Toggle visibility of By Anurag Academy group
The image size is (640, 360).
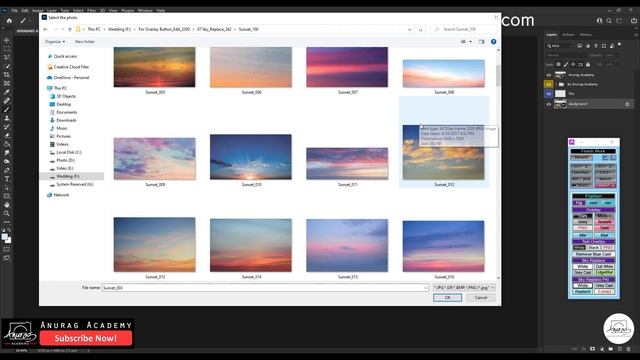click(549, 84)
